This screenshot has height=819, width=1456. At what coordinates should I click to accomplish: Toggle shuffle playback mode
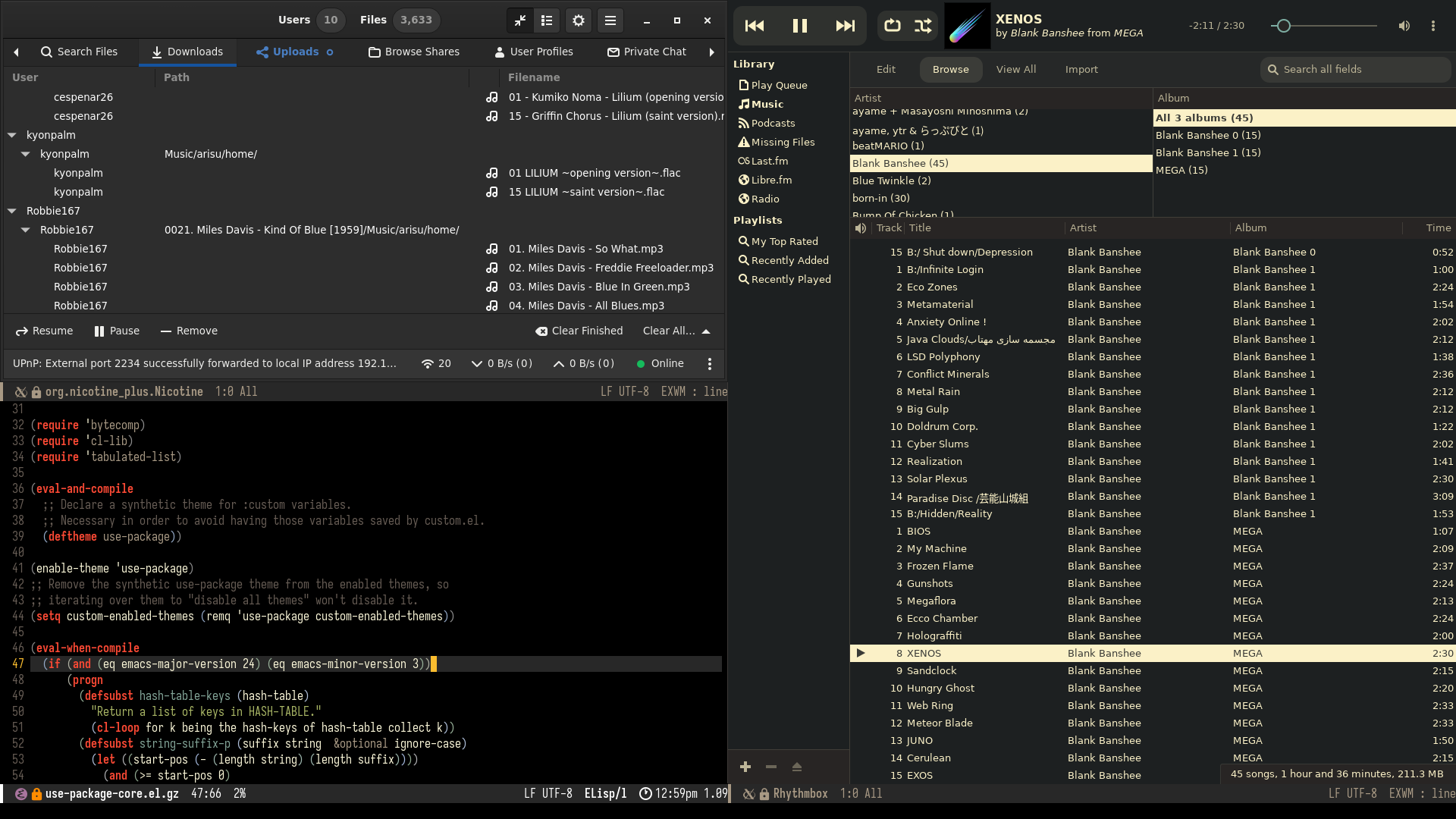(923, 26)
